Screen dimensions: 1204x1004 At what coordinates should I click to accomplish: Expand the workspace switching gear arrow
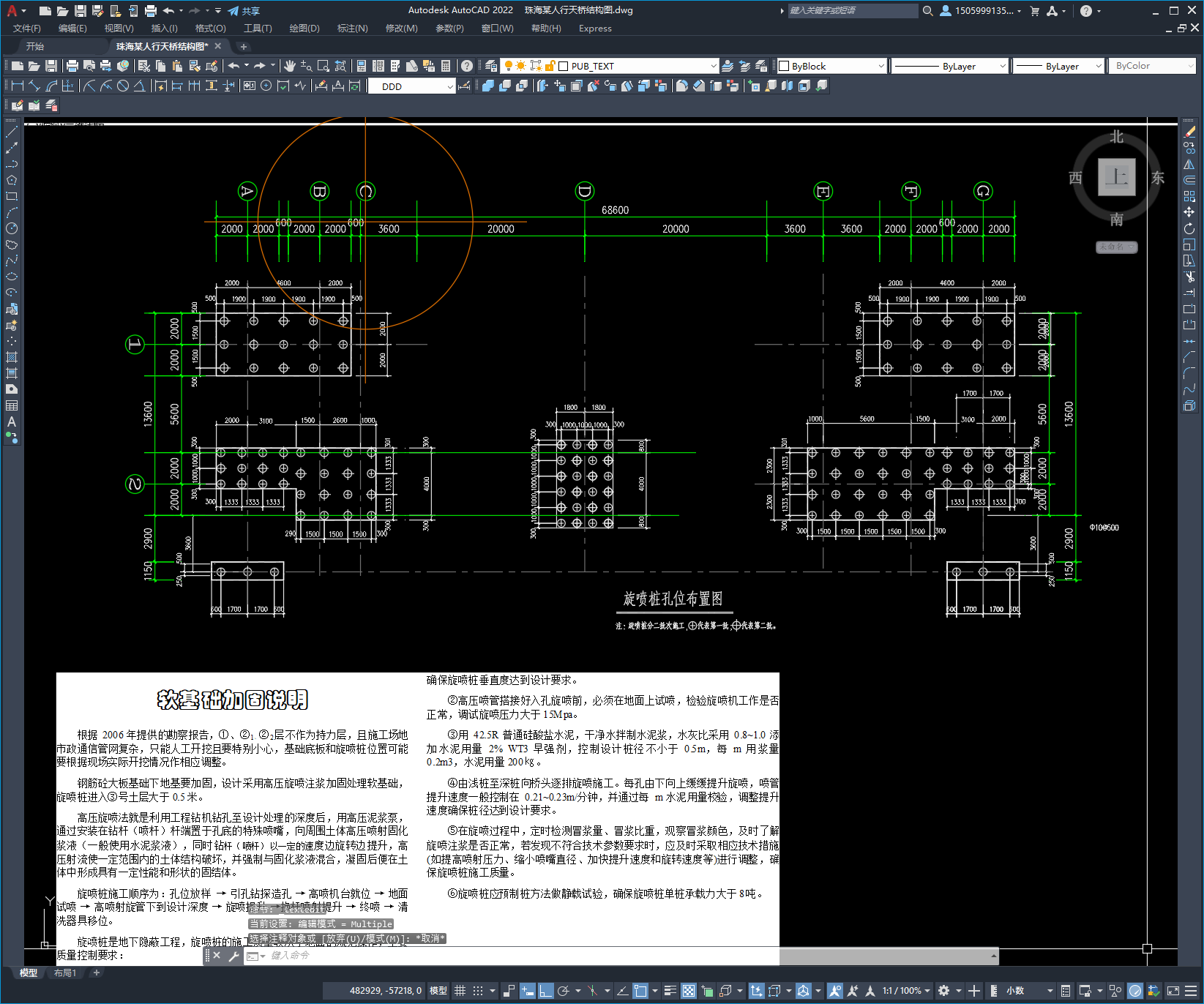click(x=958, y=991)
